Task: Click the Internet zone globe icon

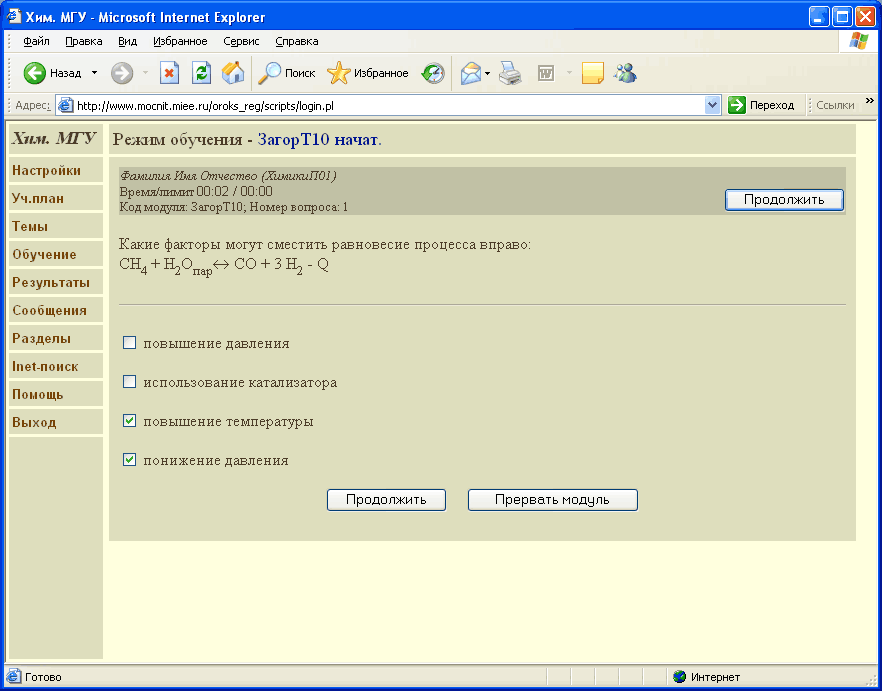Action: click(x=680, y=677)
